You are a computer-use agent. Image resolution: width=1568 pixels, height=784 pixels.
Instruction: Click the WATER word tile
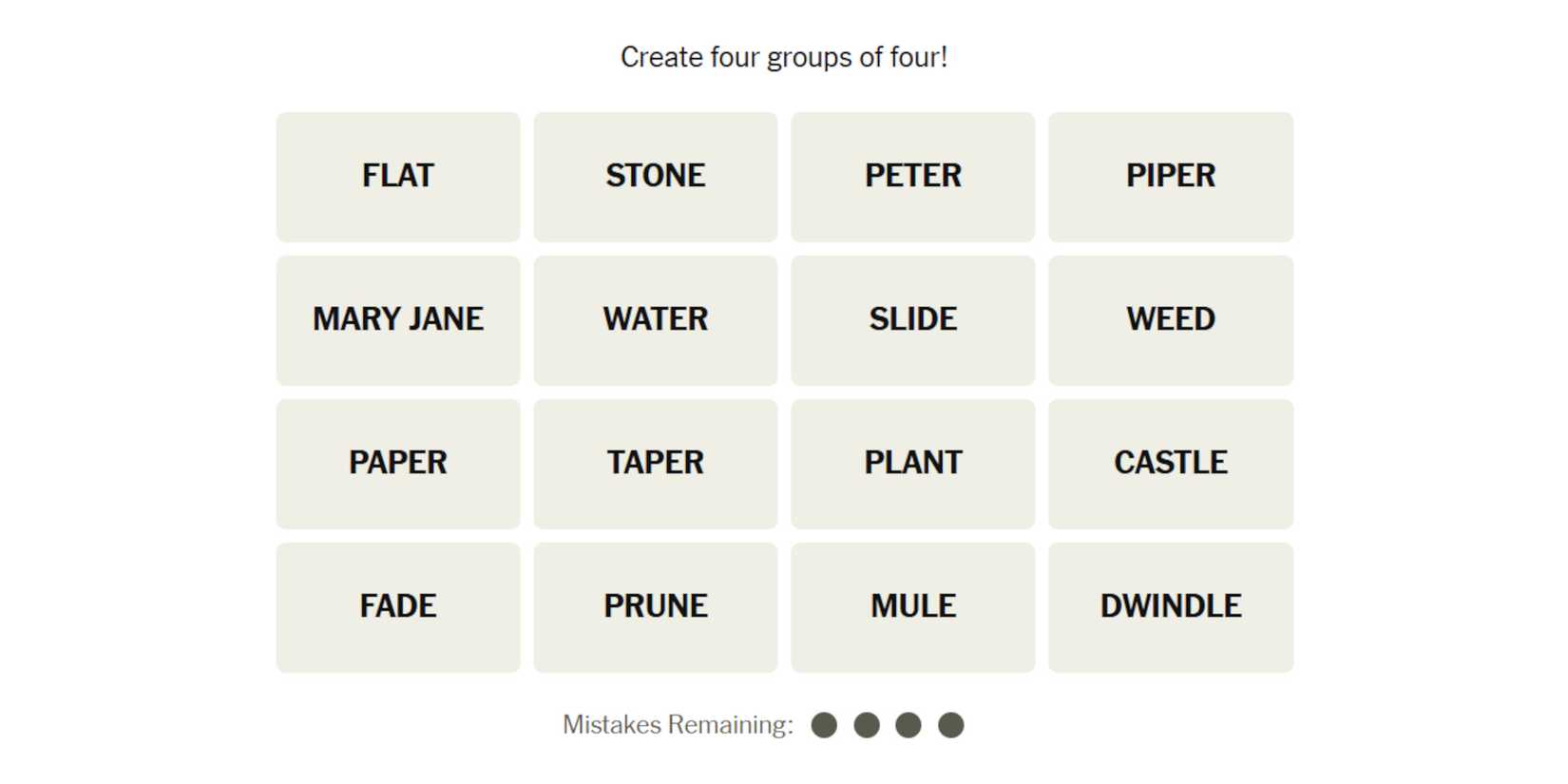click(x=656, y=320)
